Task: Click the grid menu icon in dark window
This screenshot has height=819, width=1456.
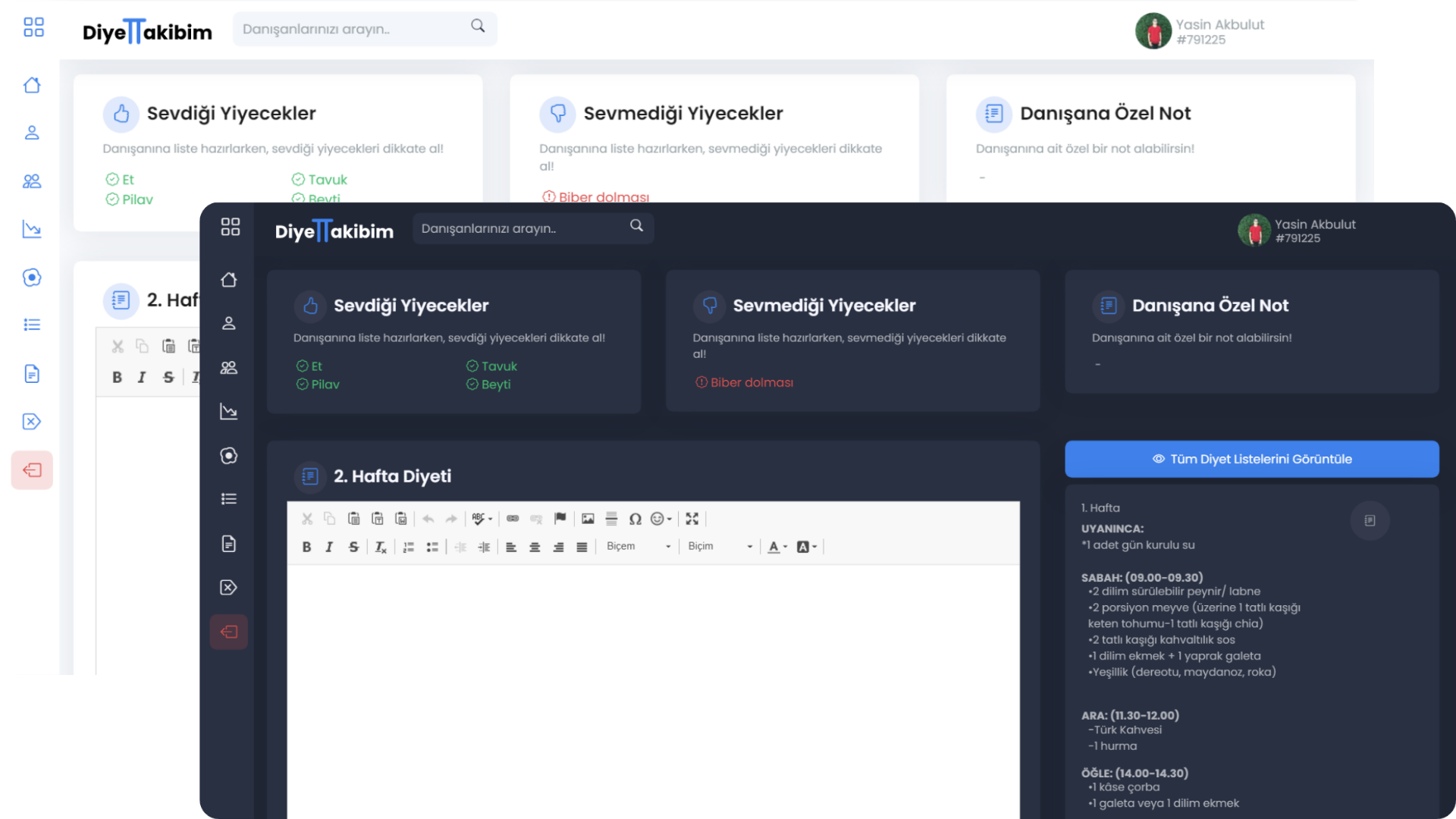Action: point(231,227)
